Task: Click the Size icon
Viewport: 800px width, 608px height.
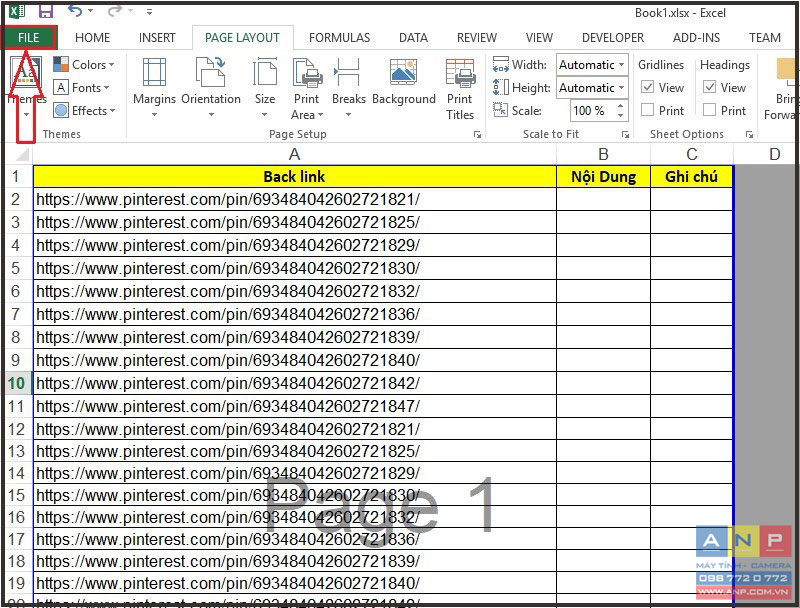Action: point(265,72)
